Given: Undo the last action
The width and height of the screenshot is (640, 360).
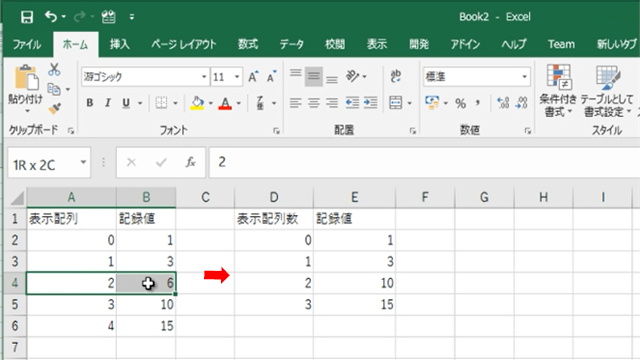Looking at the screenshot, I should point(51,17).
